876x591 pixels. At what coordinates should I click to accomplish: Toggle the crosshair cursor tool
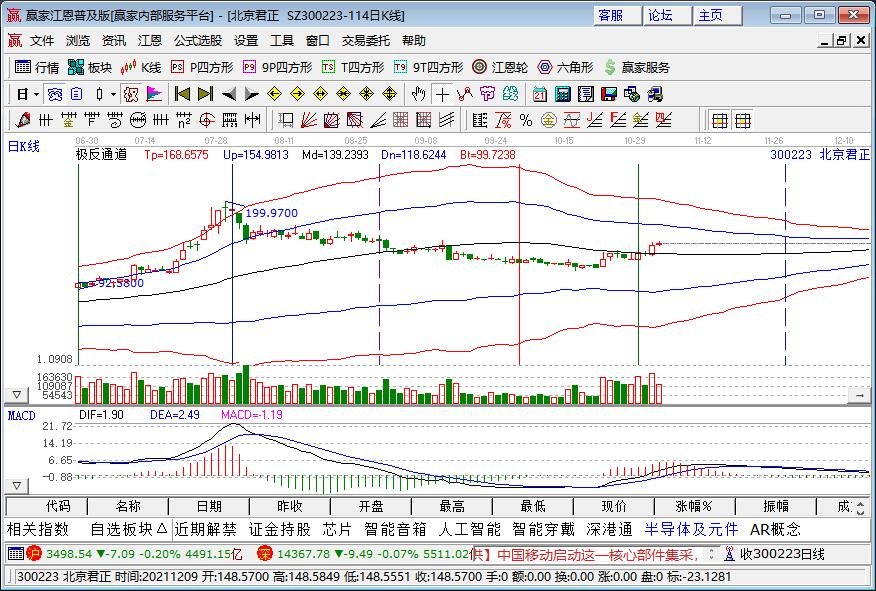pos(442,94)
